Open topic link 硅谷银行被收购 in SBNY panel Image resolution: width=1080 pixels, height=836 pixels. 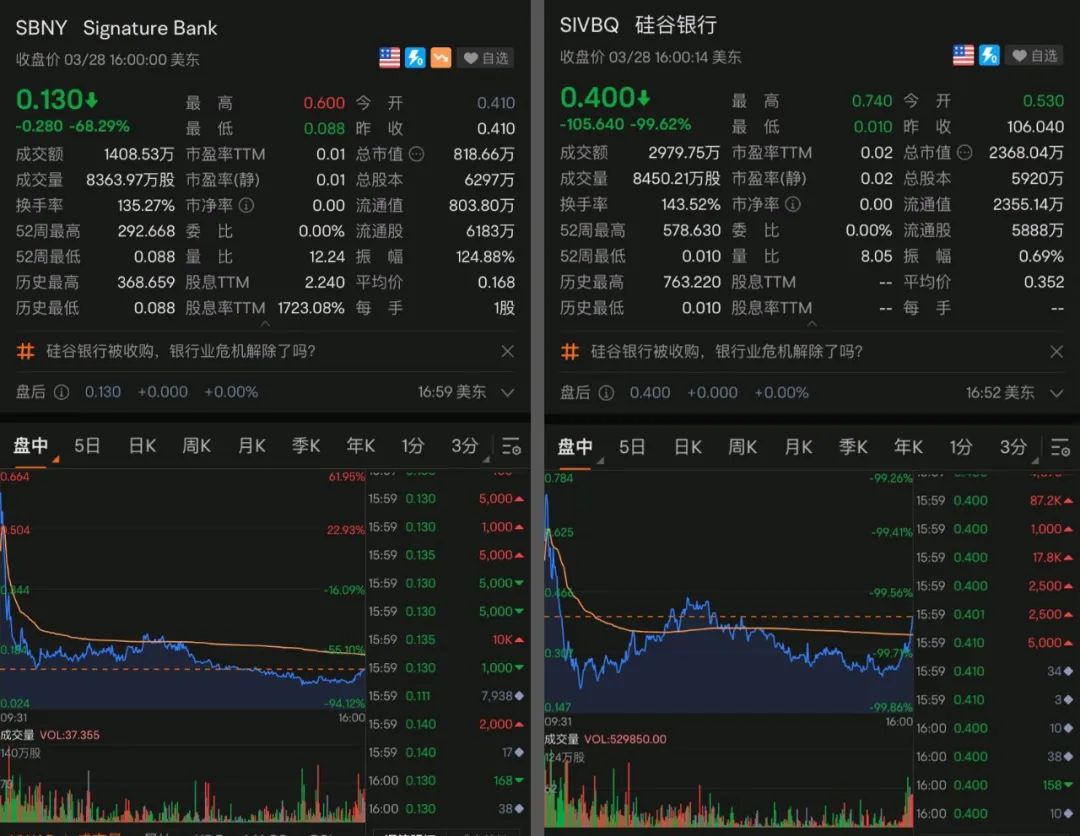[180, 351]
